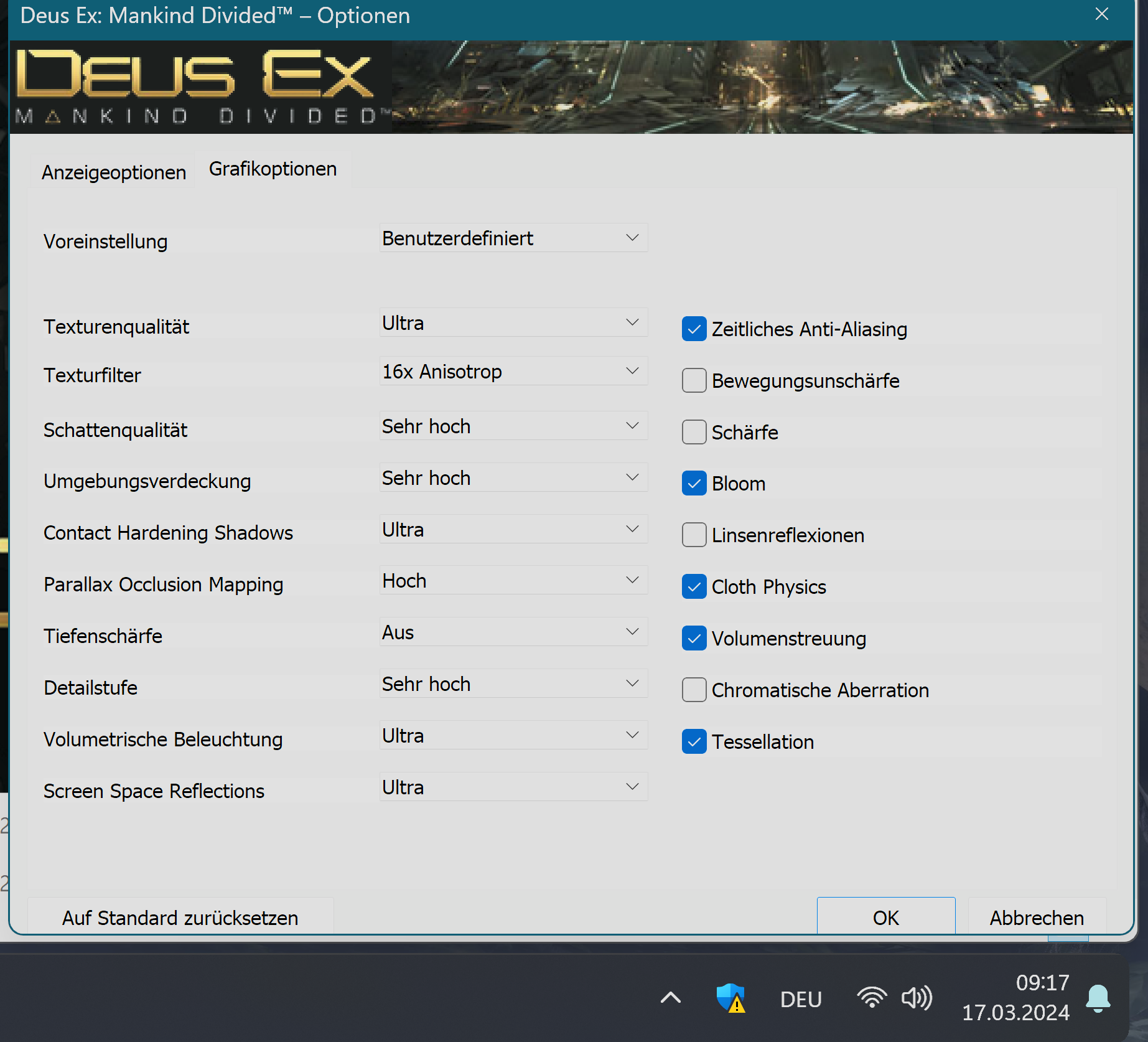Viewport: 1148px width, 1042px height.
Task: Click the Deus Ex banner image
Action: click(x=571, y=87)
